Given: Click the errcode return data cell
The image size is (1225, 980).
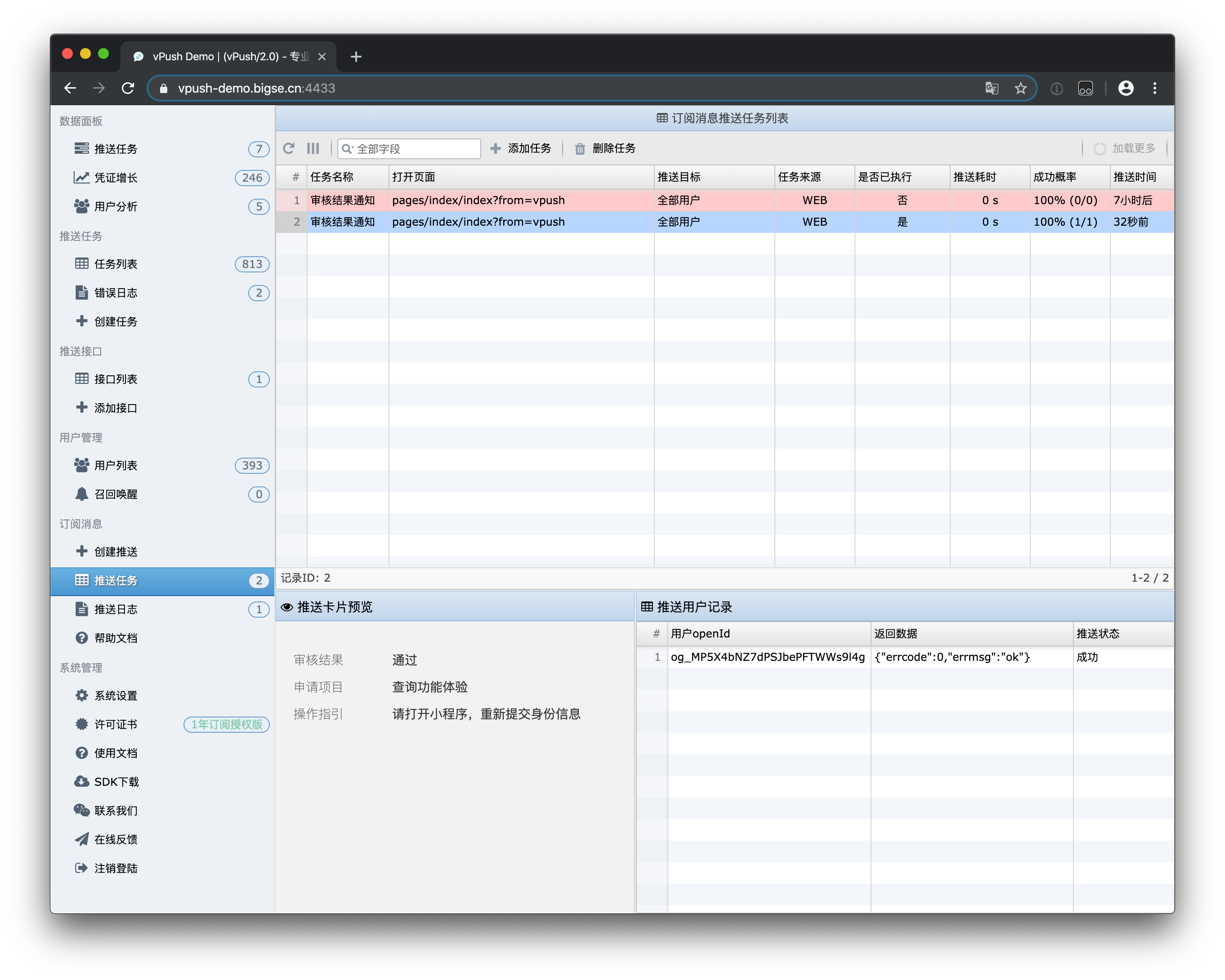Looking at the screenshot, I should coord(972,657).
